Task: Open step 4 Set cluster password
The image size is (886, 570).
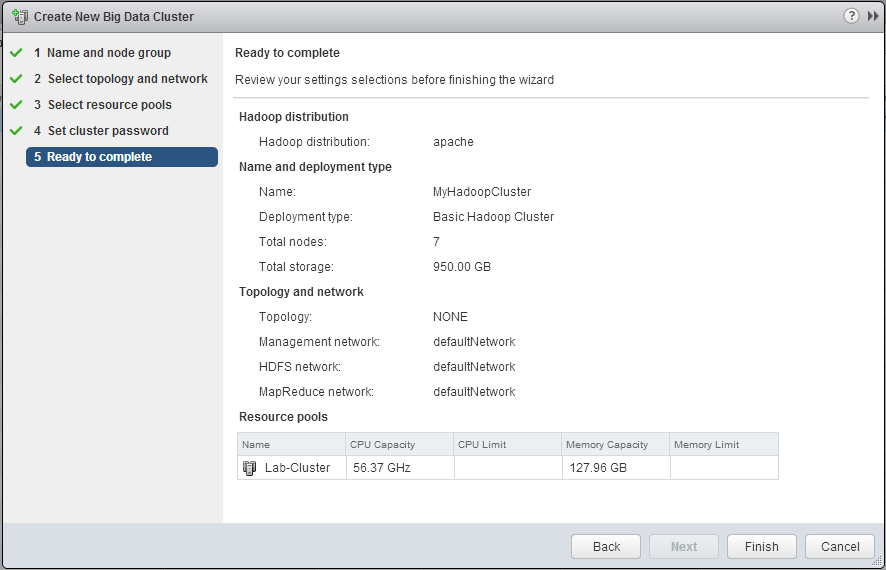Action: click(101, 130)
